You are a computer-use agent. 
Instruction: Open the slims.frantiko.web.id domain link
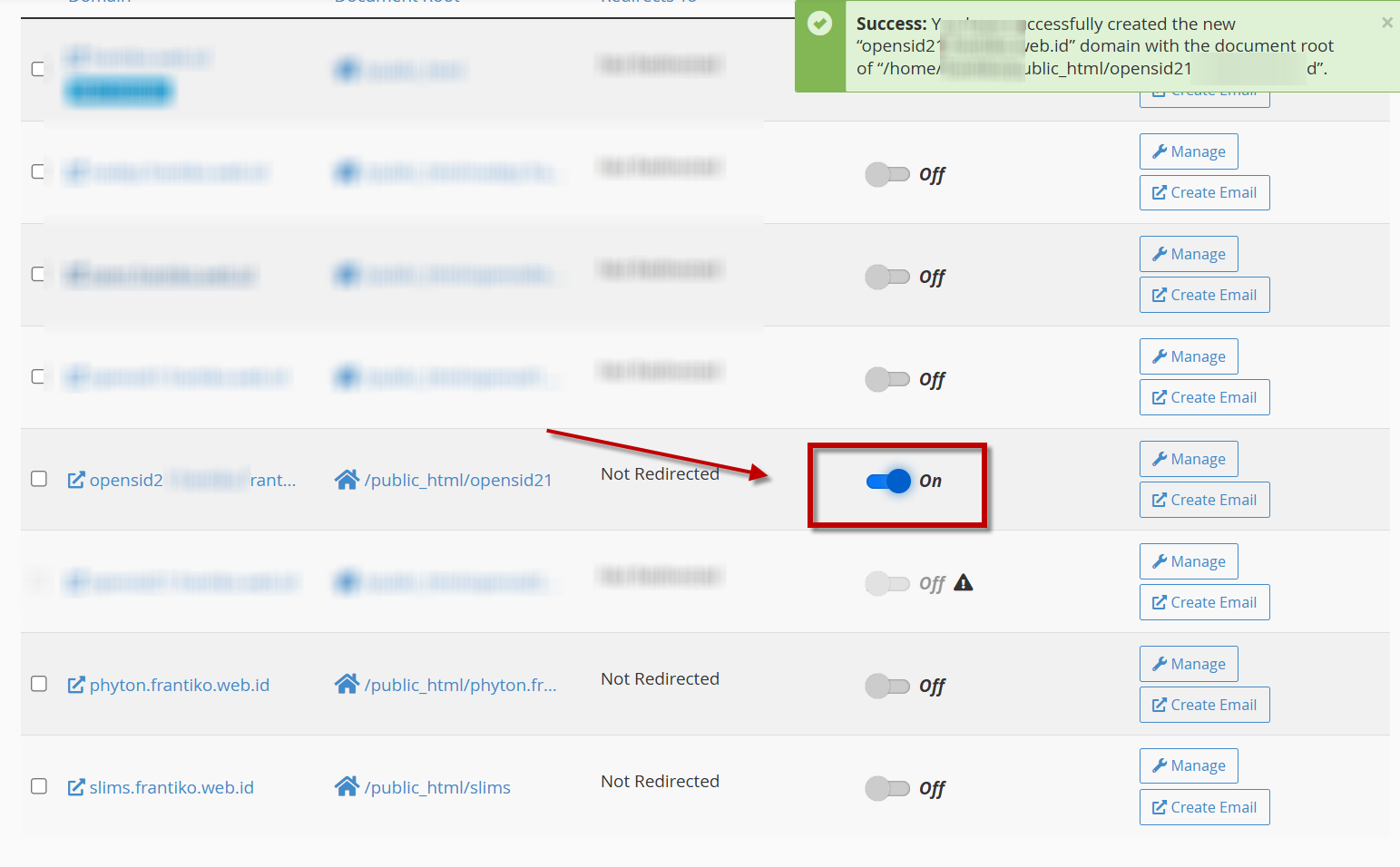171,787
